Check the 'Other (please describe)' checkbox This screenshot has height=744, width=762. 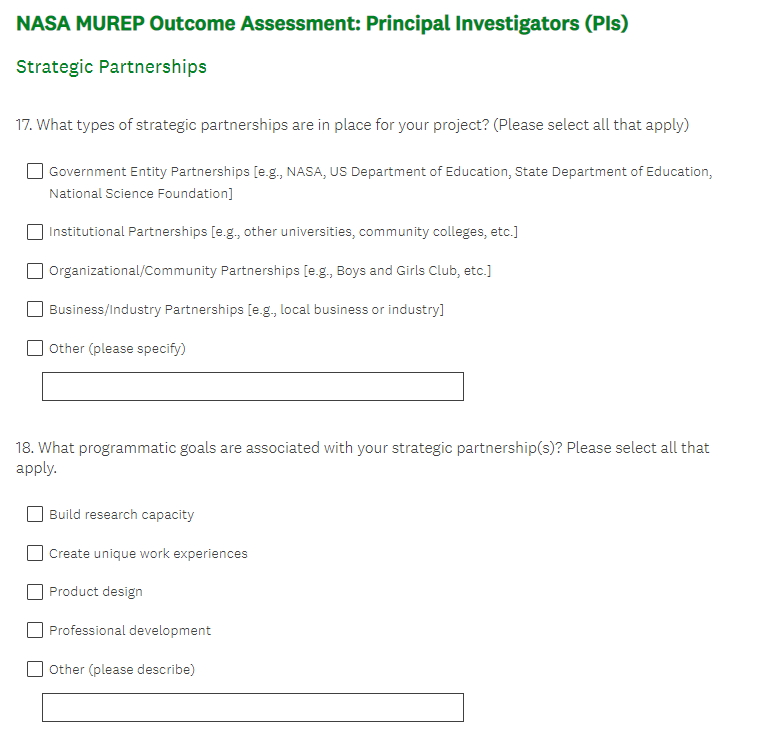(x=35, y=669)
